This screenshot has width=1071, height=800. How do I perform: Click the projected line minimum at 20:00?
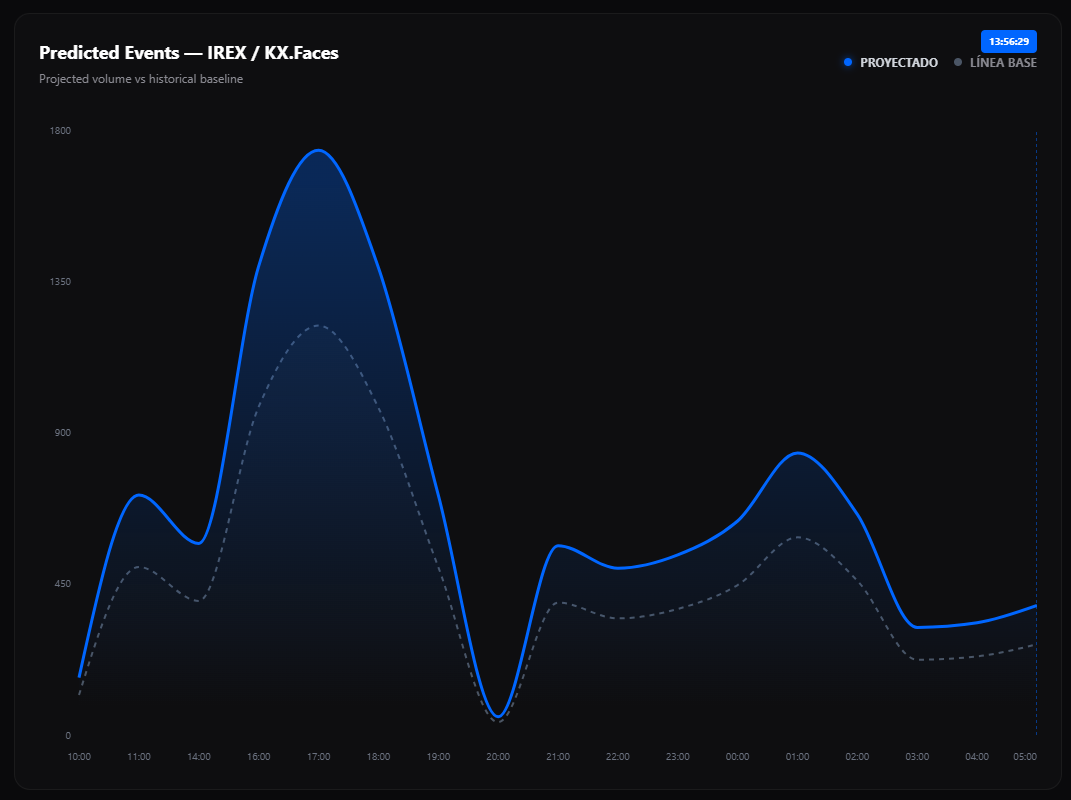498,717
